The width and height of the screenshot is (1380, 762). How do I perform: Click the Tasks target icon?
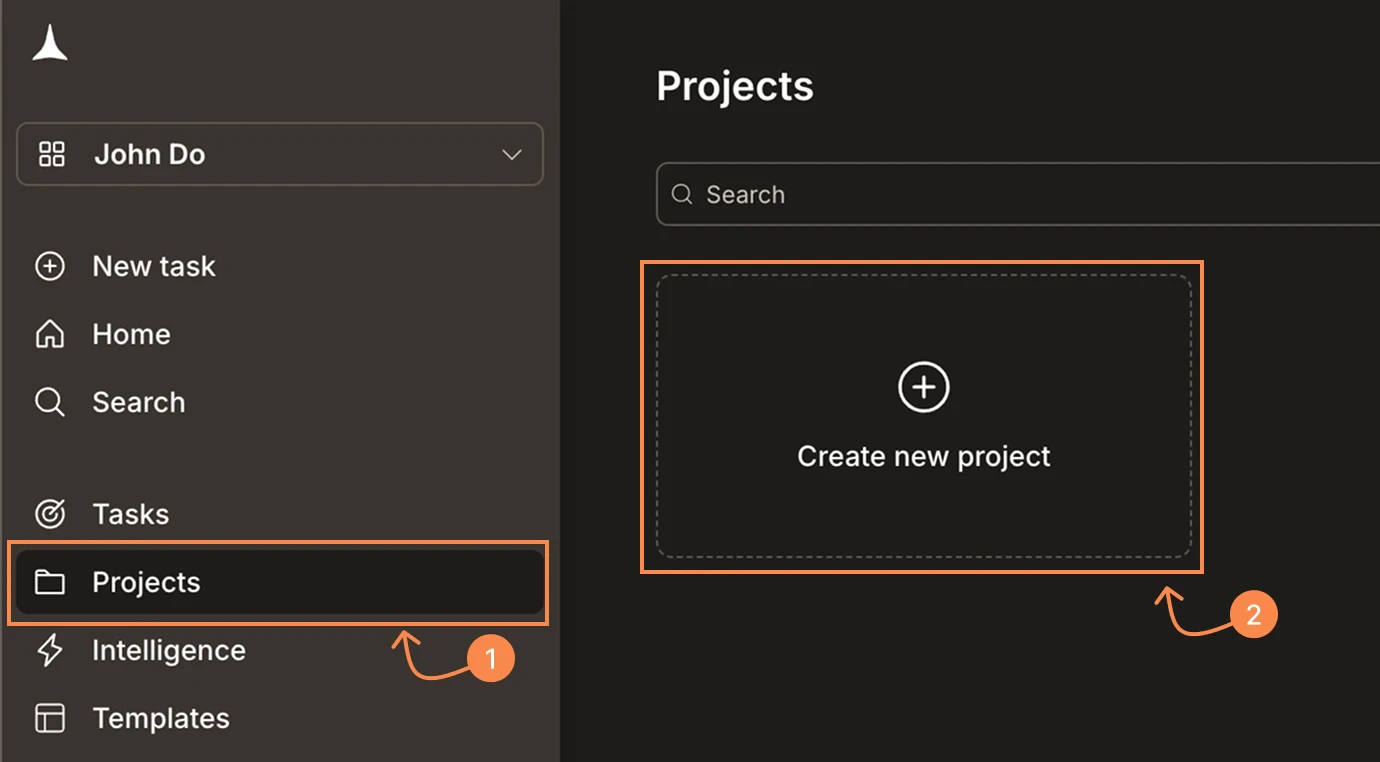click(x=49, y=514)
